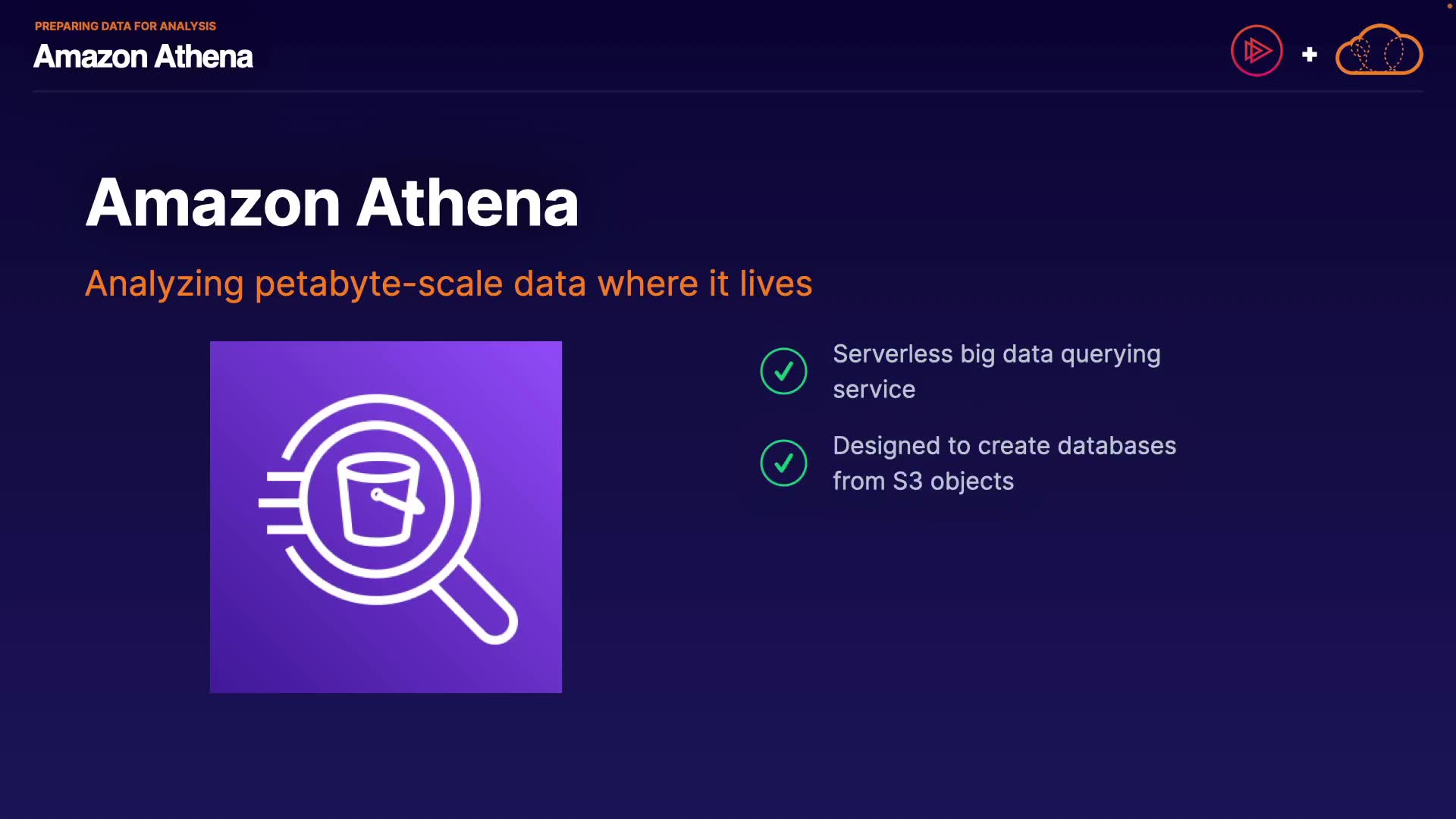This screenshot has width=1456, height=819.
Task: Click the large 'Amazon Athena' slide heading
Action: [x=332, y=202]
